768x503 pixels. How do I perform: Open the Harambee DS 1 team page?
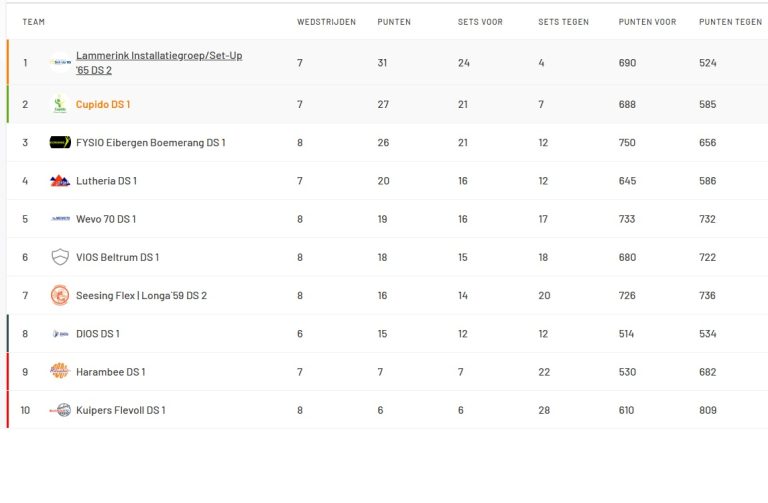(x=110, y=372)
